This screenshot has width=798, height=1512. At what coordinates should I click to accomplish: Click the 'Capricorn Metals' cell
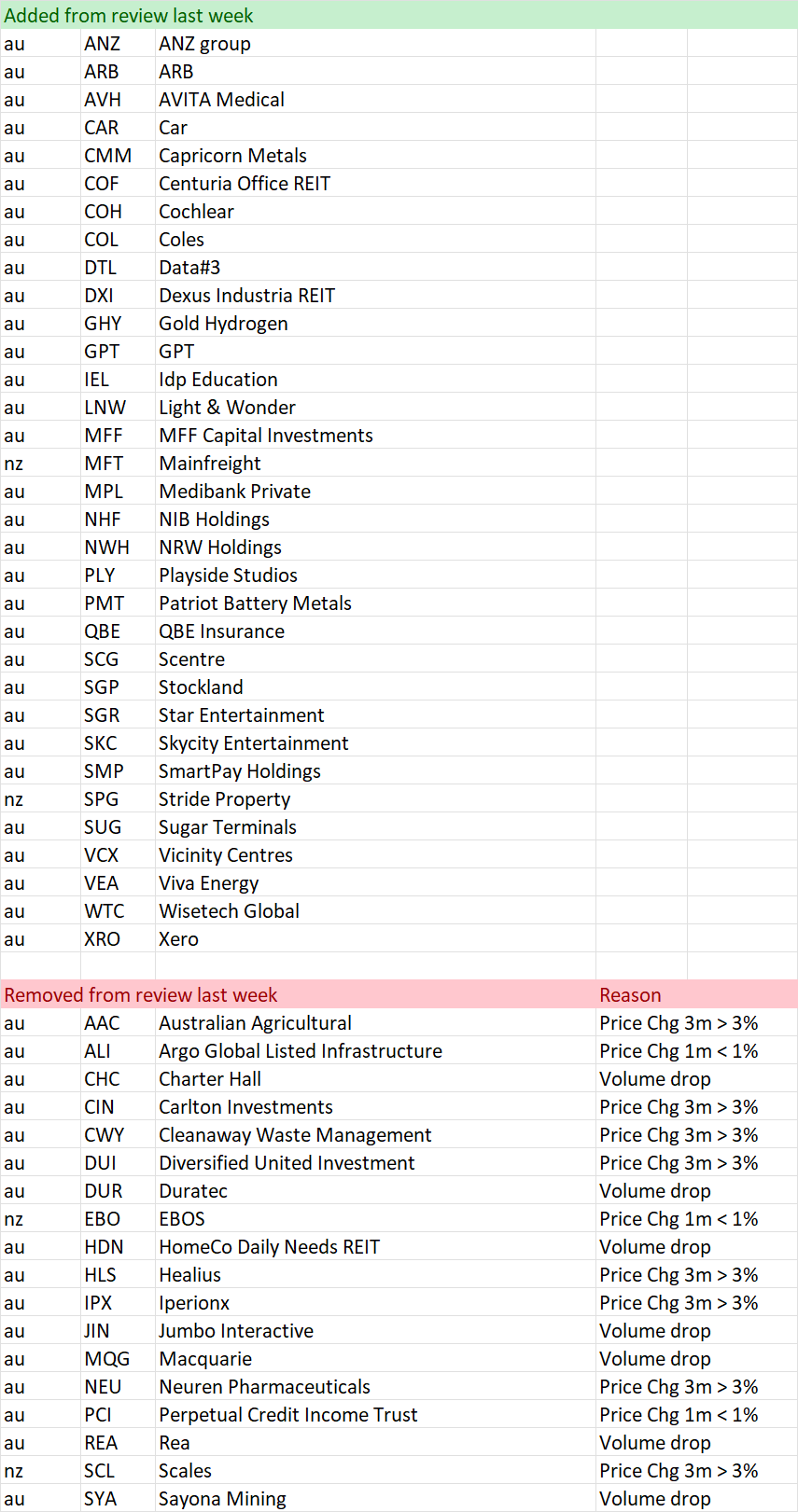(x=375, y=155)
